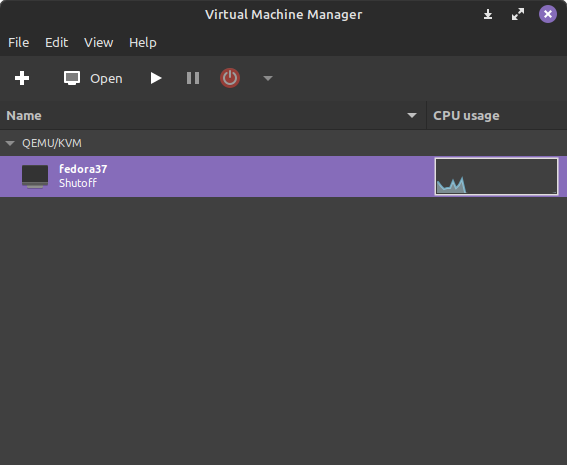Click the fedora37 computer icon
The height and width of the screenshot is (465, 567).
tap(35, 176)
